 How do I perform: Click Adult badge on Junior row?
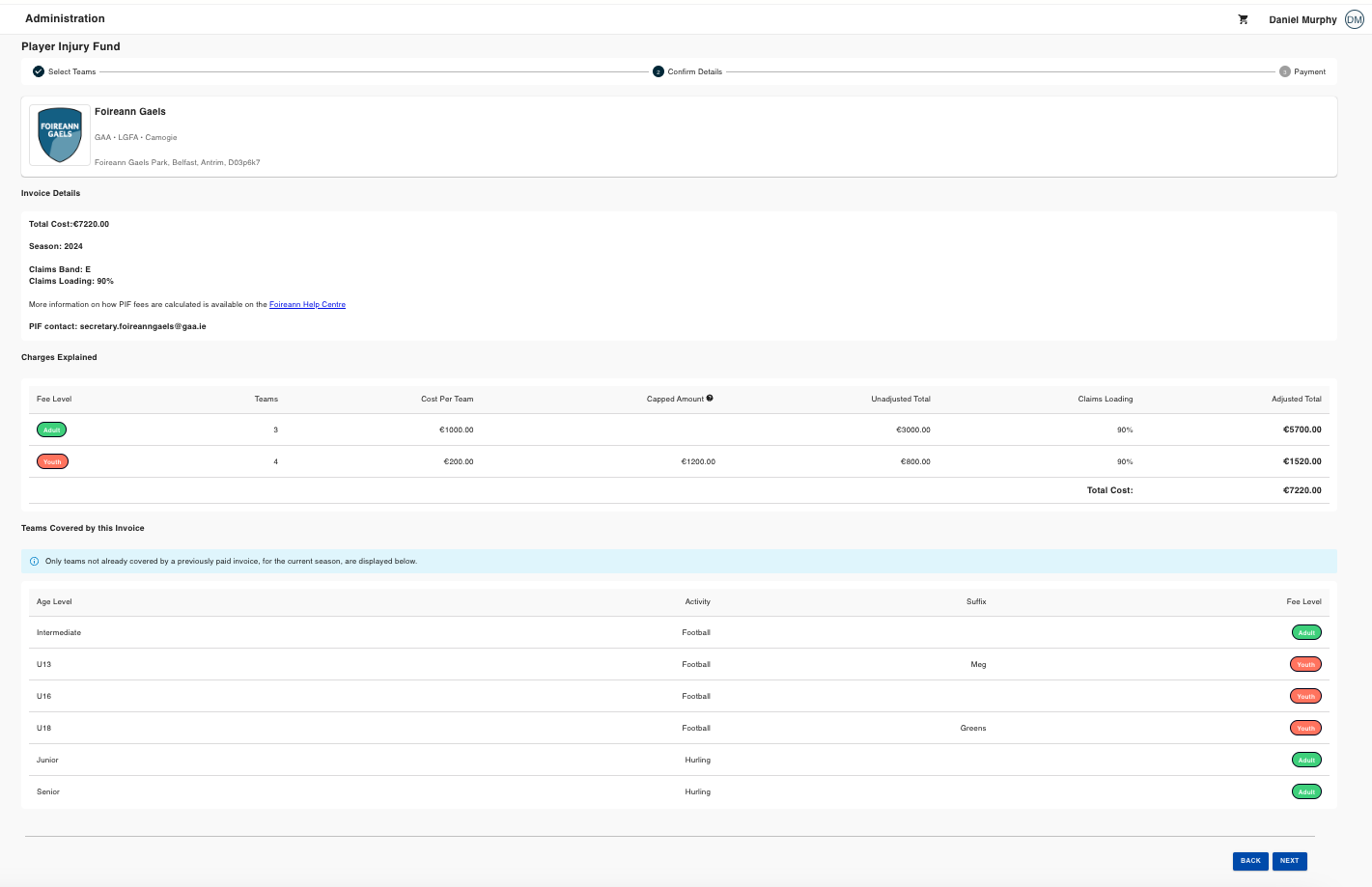(1306, 760)
